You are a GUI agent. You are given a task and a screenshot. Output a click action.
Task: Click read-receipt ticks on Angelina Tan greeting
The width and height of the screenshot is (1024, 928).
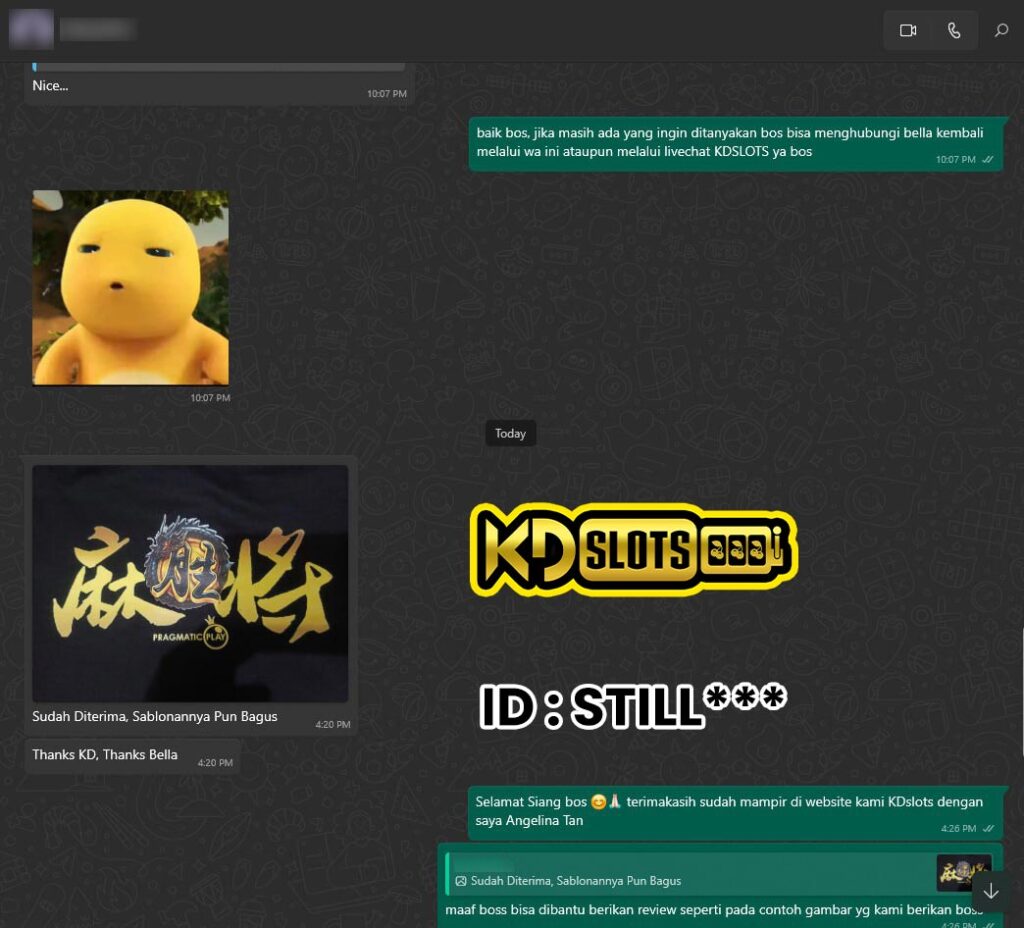point(988,829)
